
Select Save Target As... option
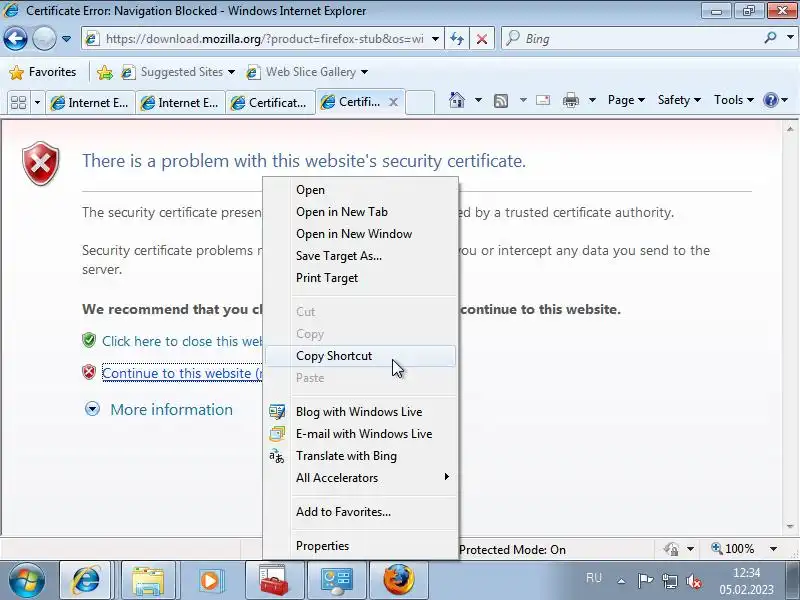360,256
